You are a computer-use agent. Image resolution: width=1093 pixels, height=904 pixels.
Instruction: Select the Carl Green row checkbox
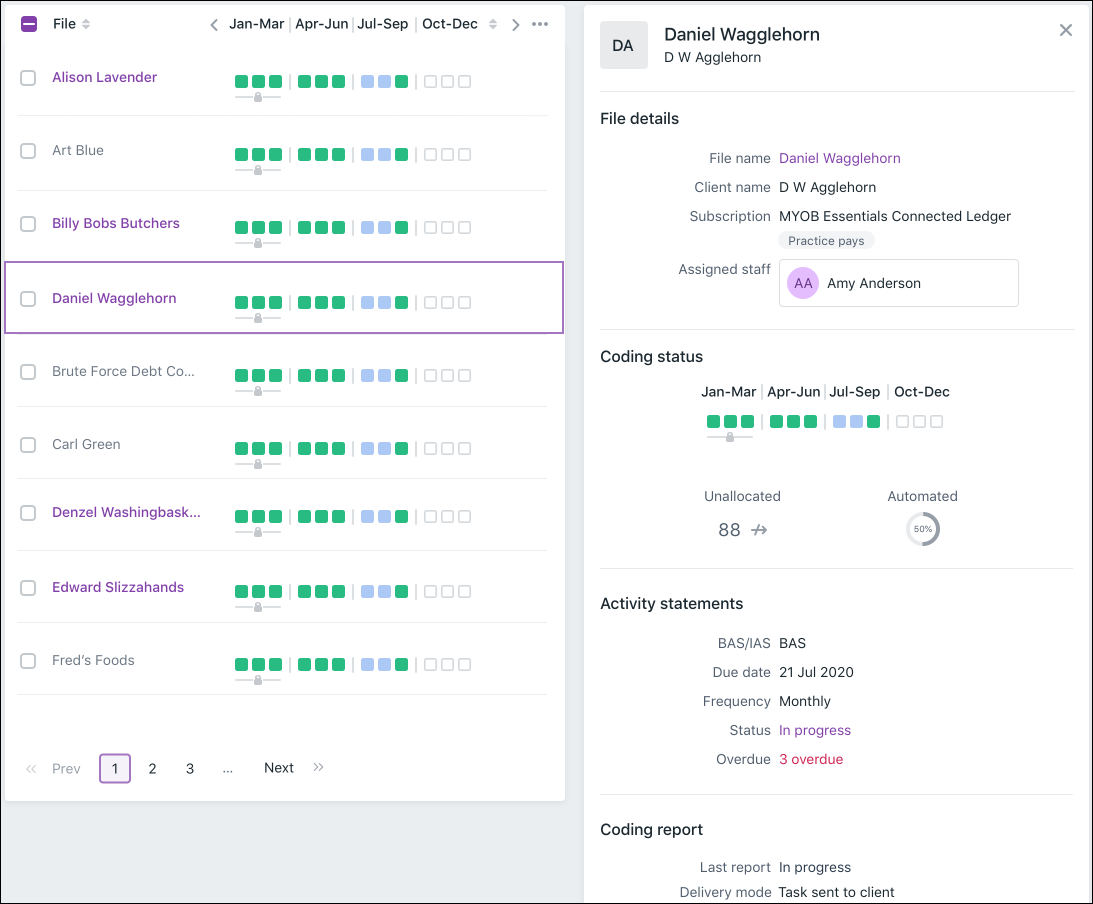pos(28,445)
